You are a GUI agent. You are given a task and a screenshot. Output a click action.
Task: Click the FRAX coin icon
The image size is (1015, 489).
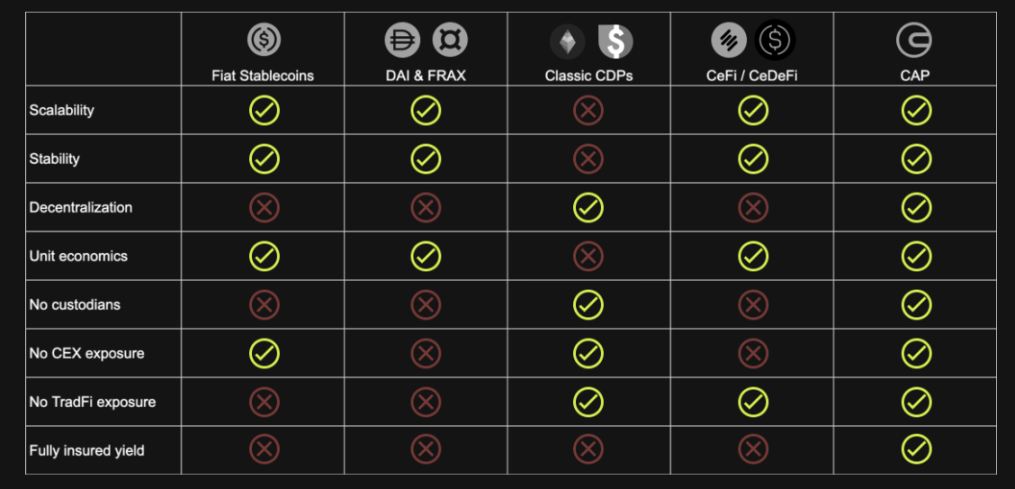point(449,40)
